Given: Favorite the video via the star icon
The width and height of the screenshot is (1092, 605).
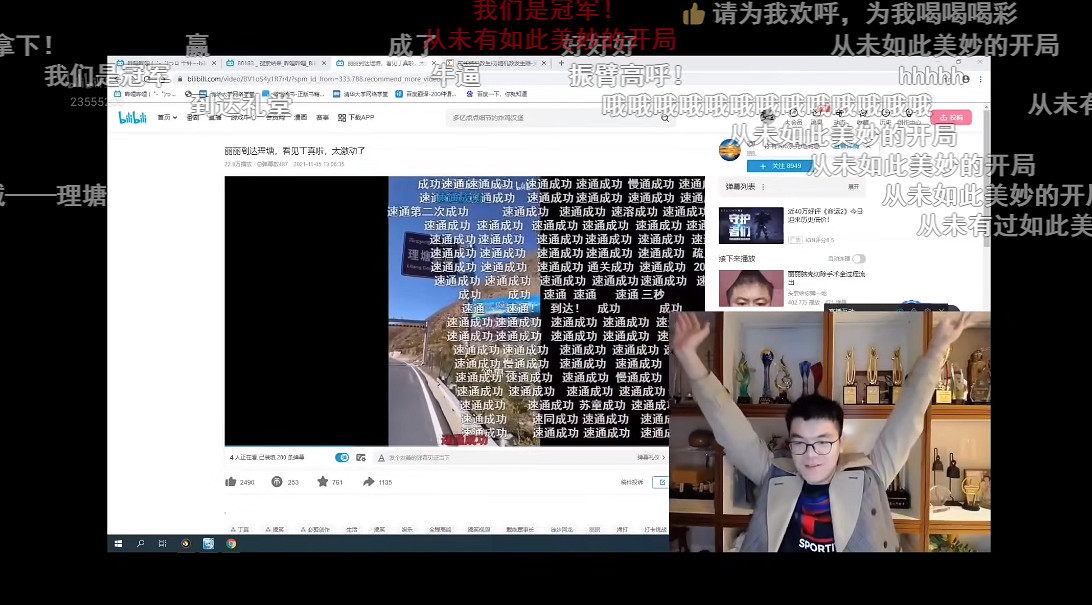Looking at the screenshot, I should tap(321, 482).
